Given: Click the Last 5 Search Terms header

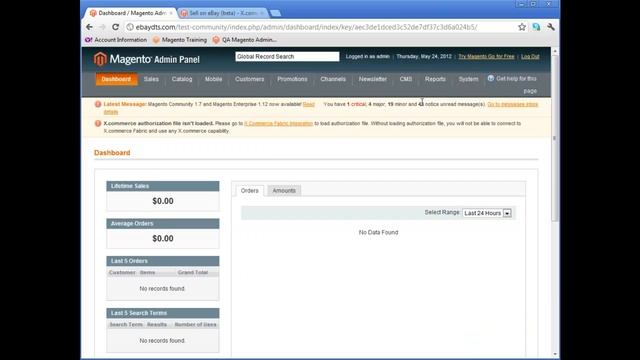Looking at the screenshot, I should click(163, 313).
